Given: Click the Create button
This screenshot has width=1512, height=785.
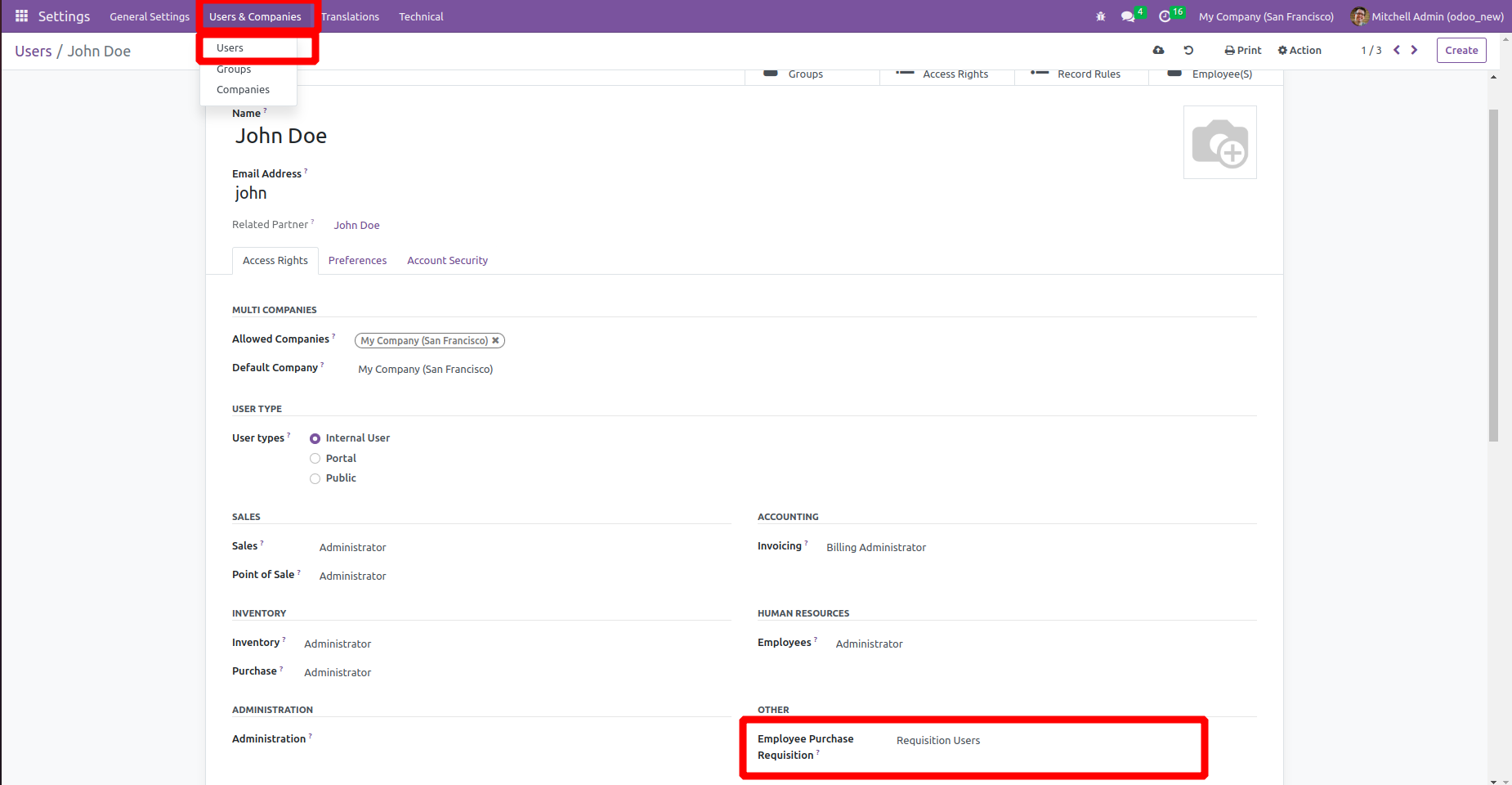Looking at the screenshot, I should [x=1461, y=50].
